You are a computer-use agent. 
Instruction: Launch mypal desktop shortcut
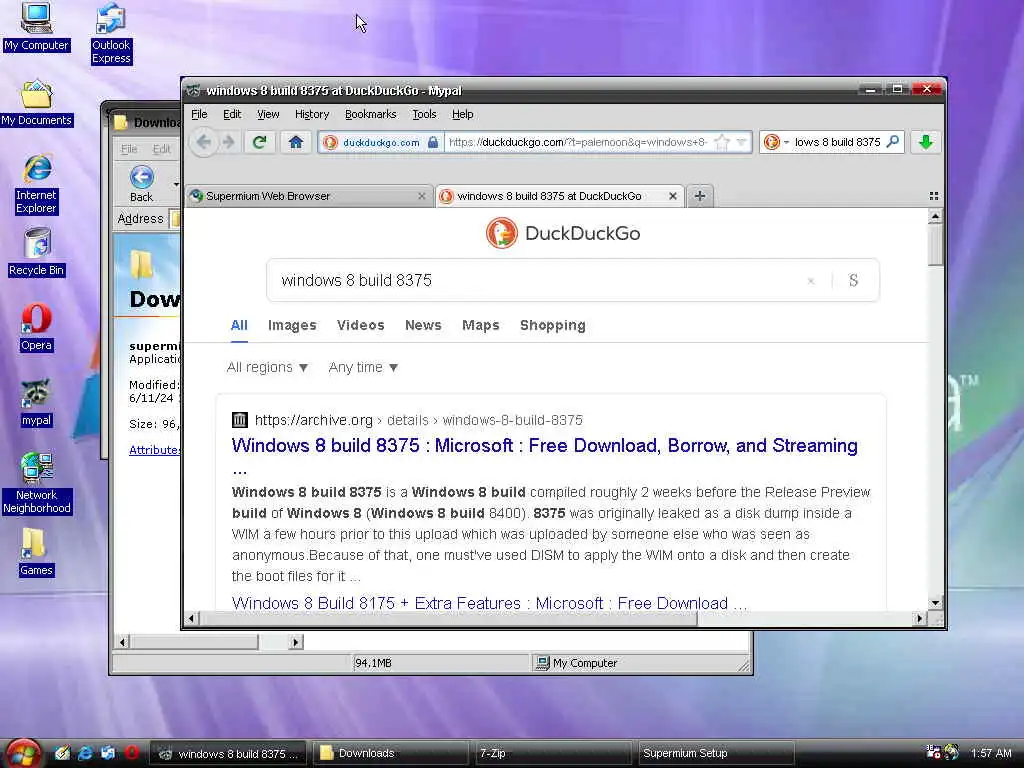(36, 403)
